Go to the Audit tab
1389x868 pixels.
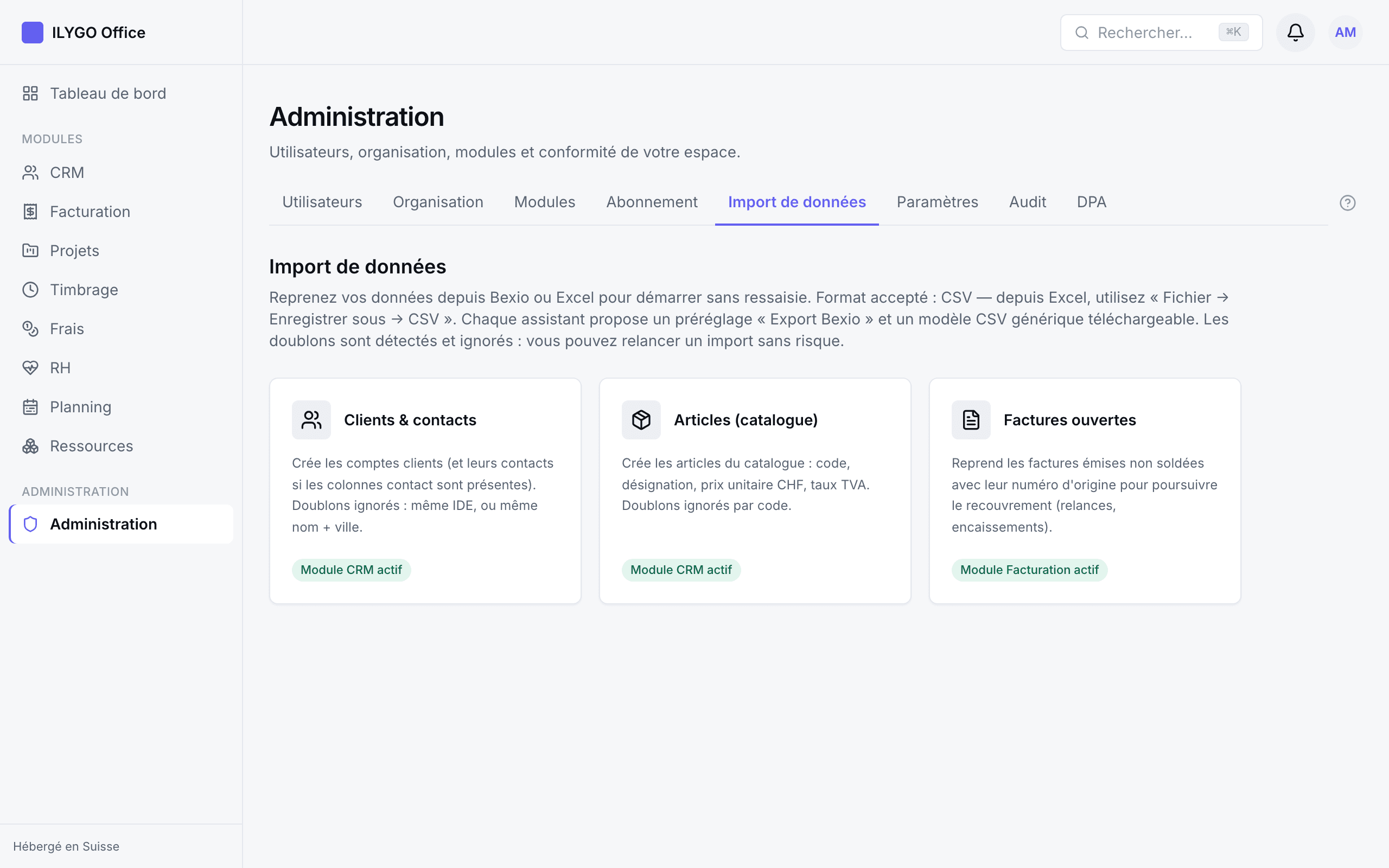pos(1028,202)
